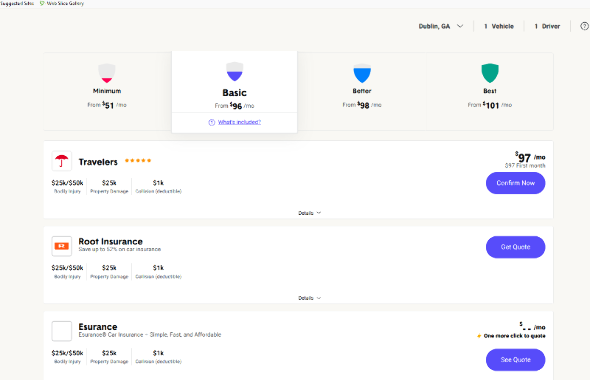
Task: Click Travelers $25k Property Damage value
Action: tap(109, 183)
